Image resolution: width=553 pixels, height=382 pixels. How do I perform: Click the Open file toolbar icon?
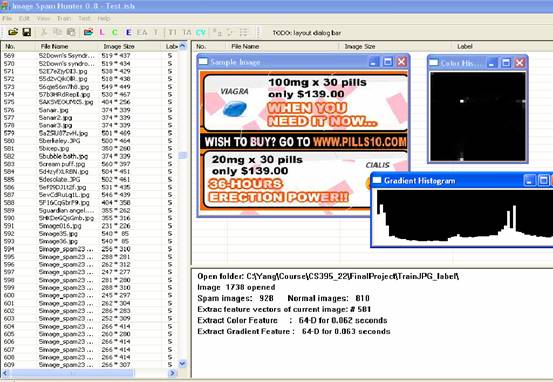click(x=13, y=32)
